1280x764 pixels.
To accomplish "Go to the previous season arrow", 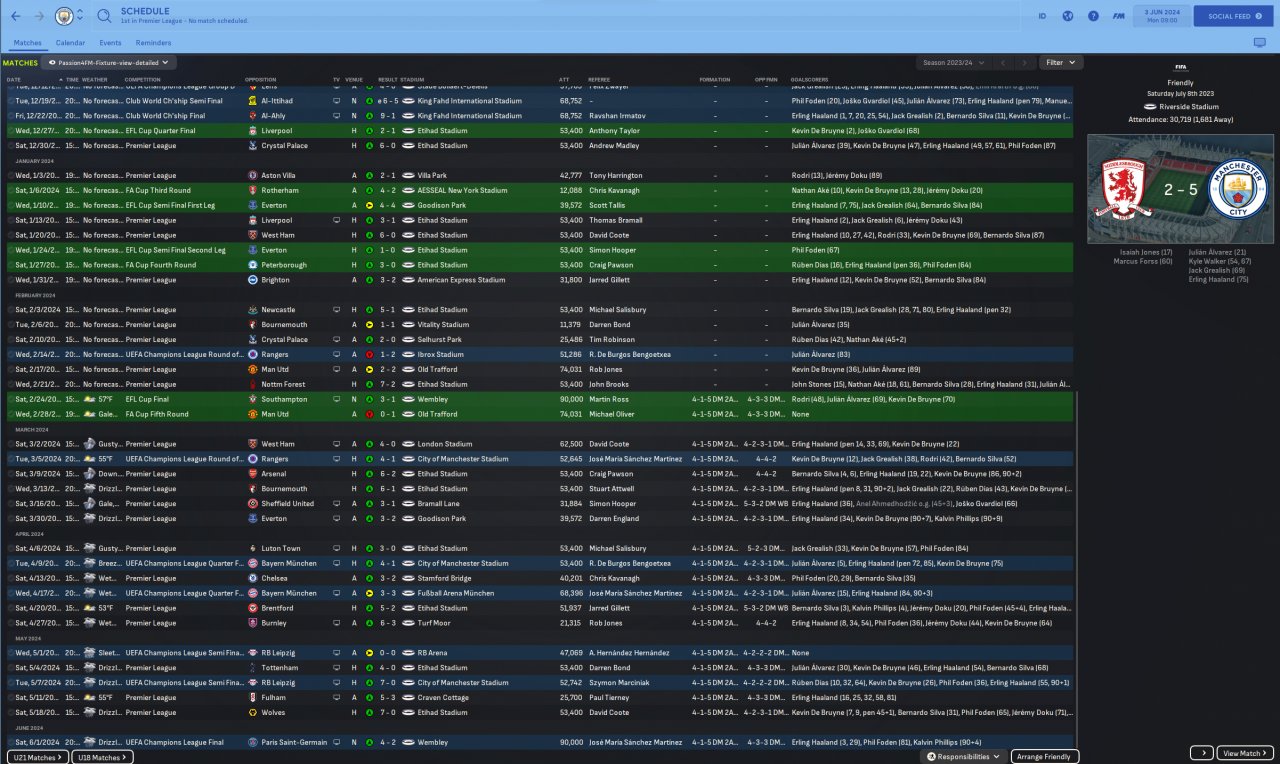I will (1004, 63).
